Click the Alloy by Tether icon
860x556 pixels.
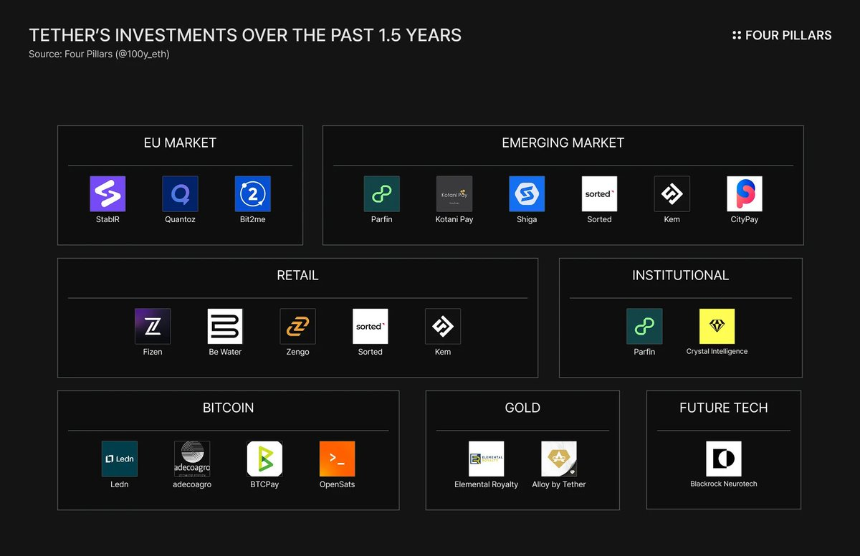click(559, 459)
